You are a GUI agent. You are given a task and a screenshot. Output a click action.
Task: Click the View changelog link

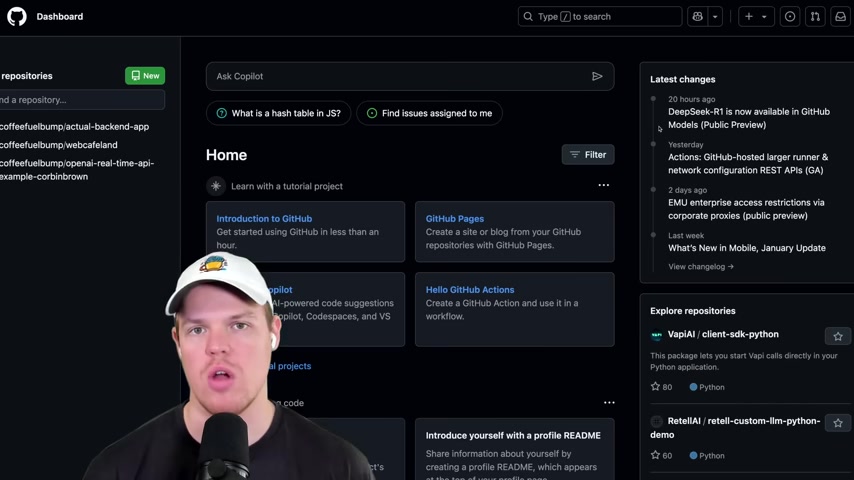701,266
